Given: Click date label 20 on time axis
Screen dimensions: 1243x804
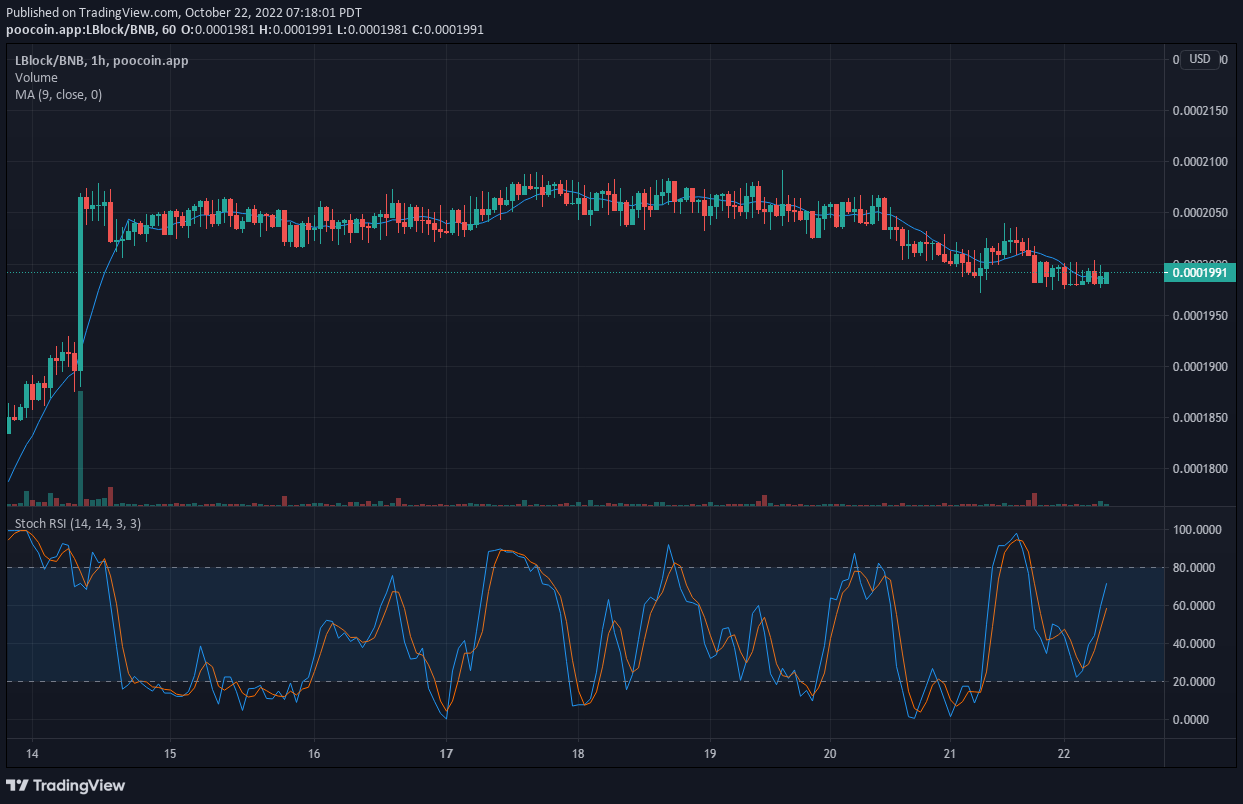Looking at the screenshot, I should [830, 754].
